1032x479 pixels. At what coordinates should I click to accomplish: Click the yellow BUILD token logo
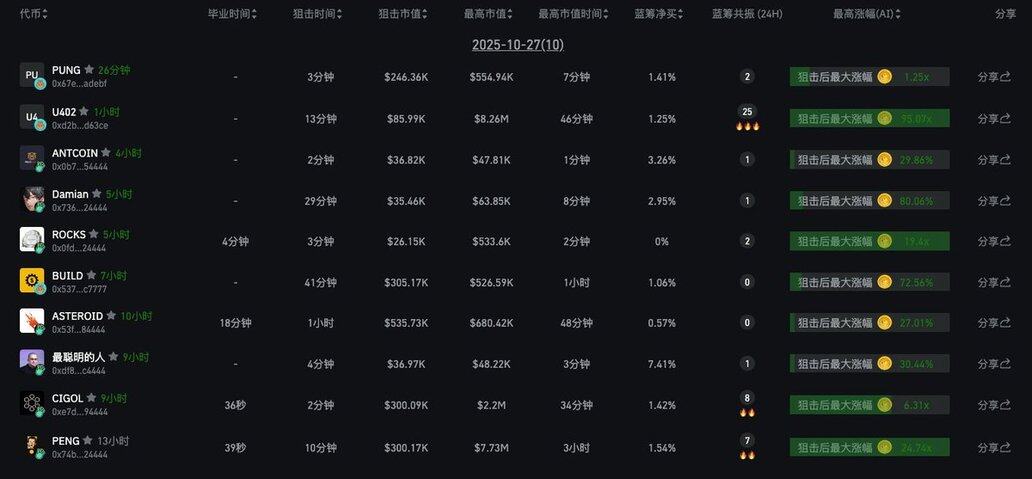click(32, 281)
